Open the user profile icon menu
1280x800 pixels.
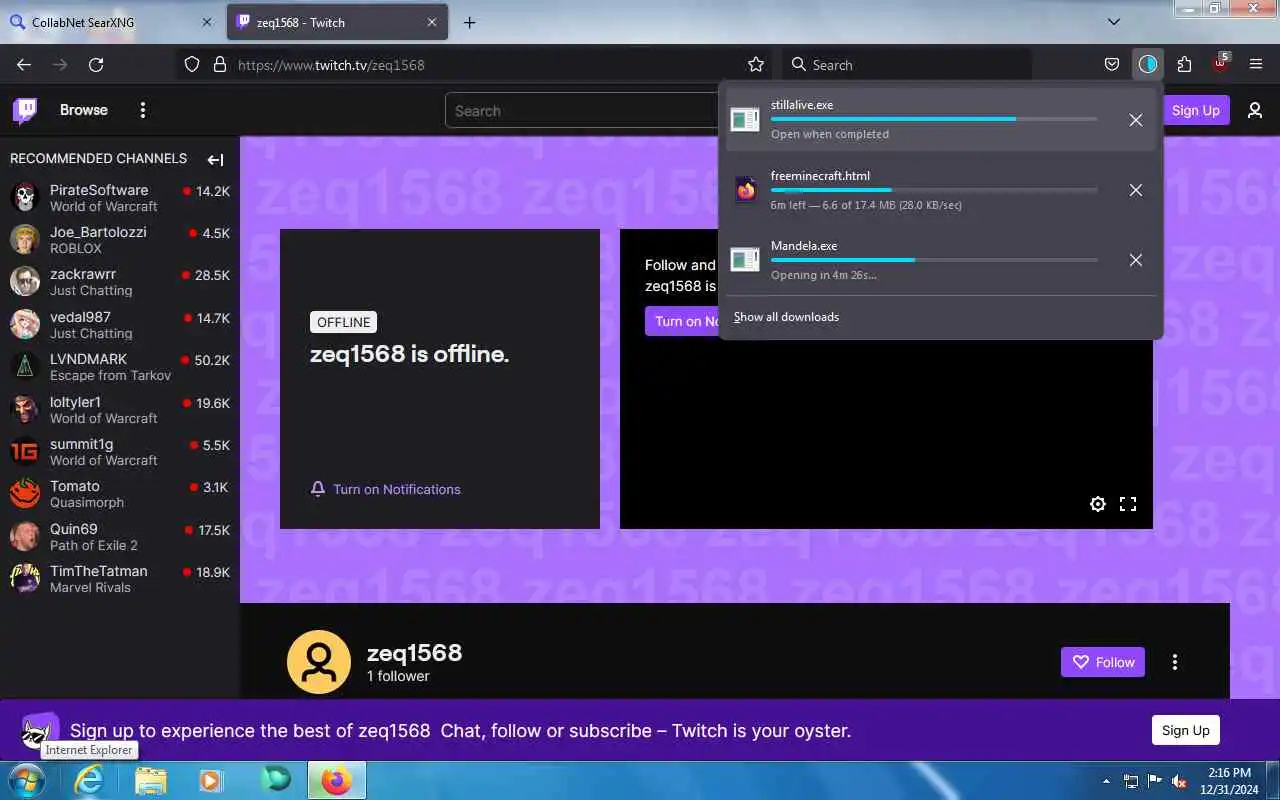coord(1255,110)
